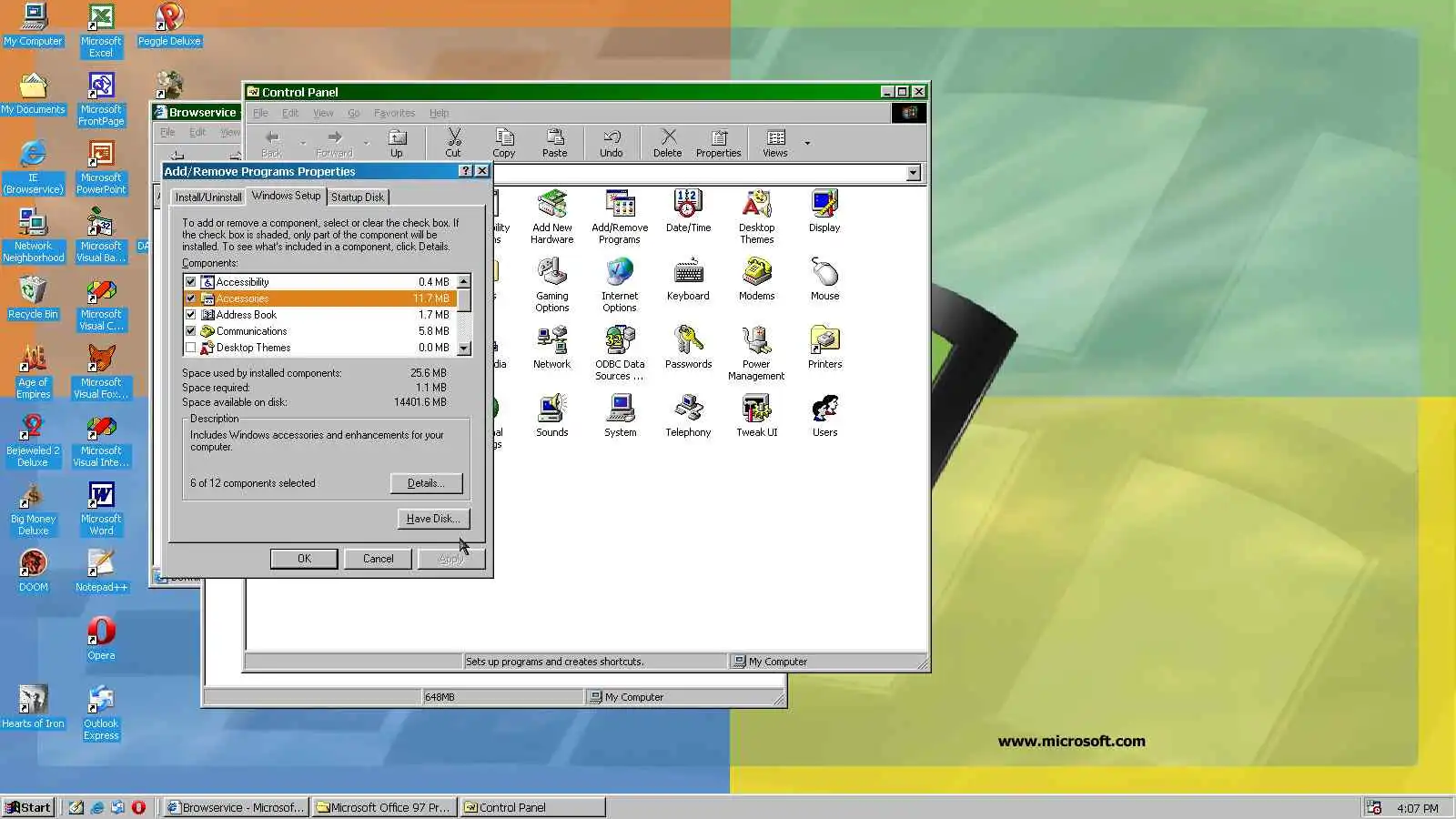Expand the Control Panel address bar dropdown

click(x=914, y=173)
